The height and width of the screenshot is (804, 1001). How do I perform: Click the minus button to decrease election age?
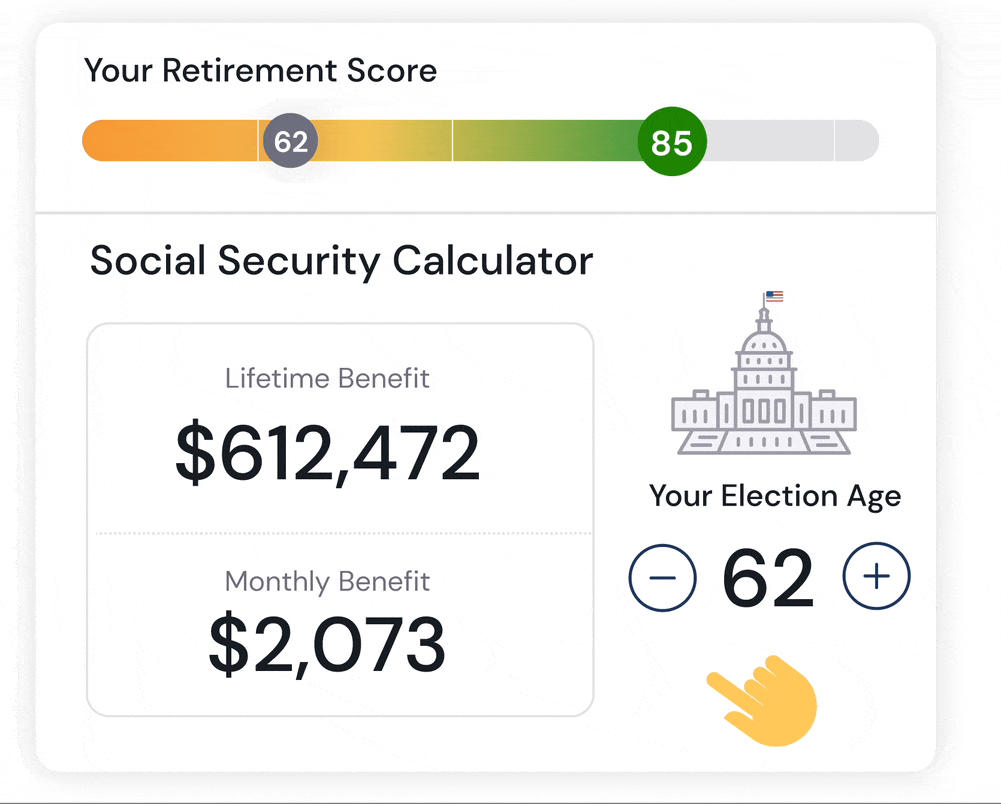coord(662,577)
